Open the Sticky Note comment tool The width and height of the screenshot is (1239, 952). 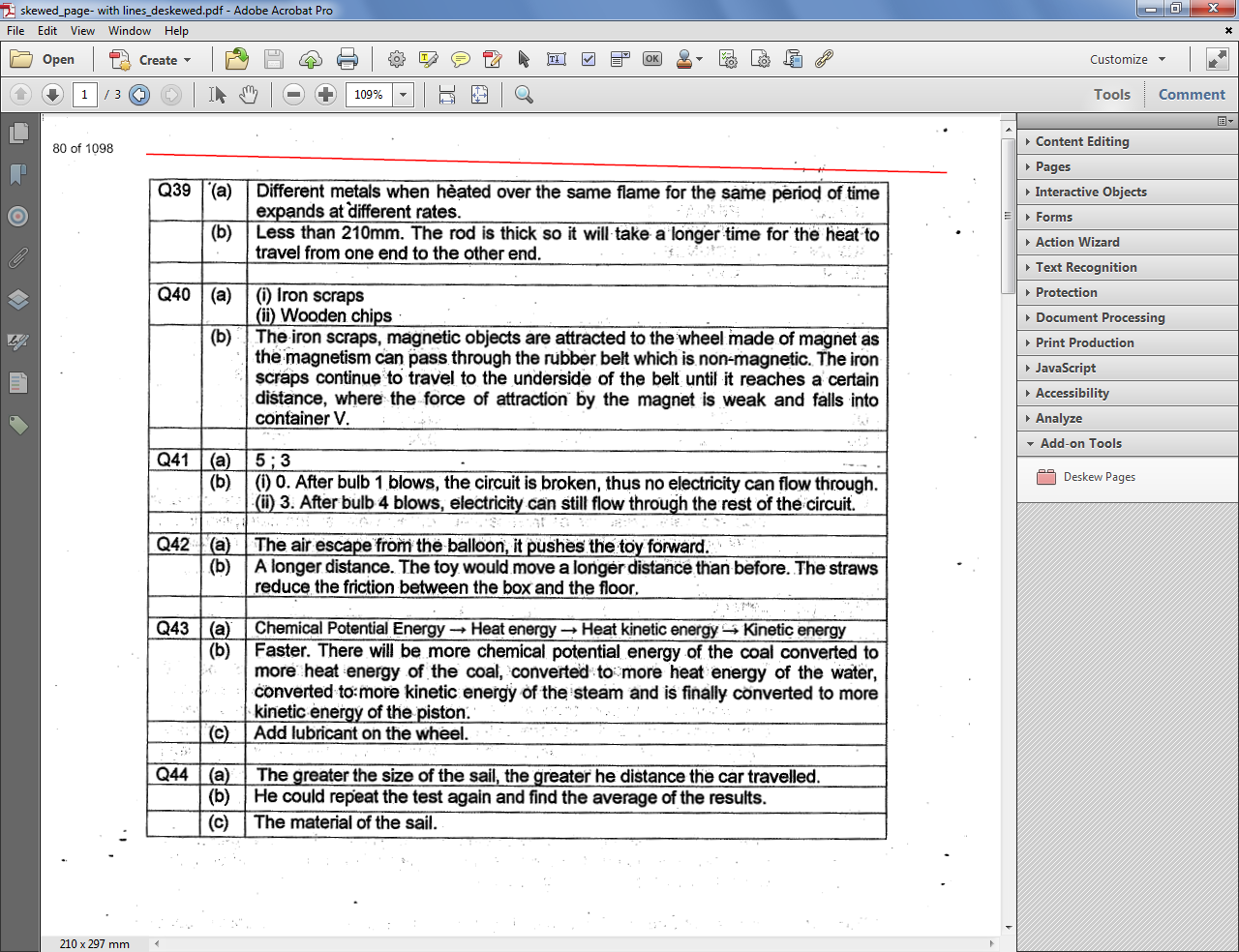462,59
